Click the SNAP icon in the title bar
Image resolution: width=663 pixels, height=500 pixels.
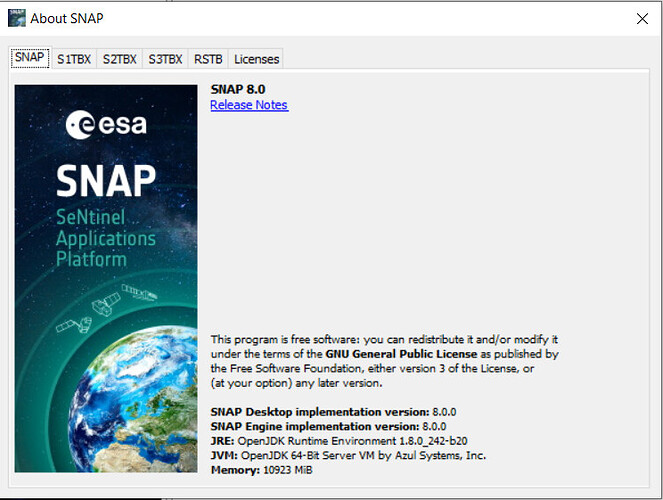click(16, 18)
